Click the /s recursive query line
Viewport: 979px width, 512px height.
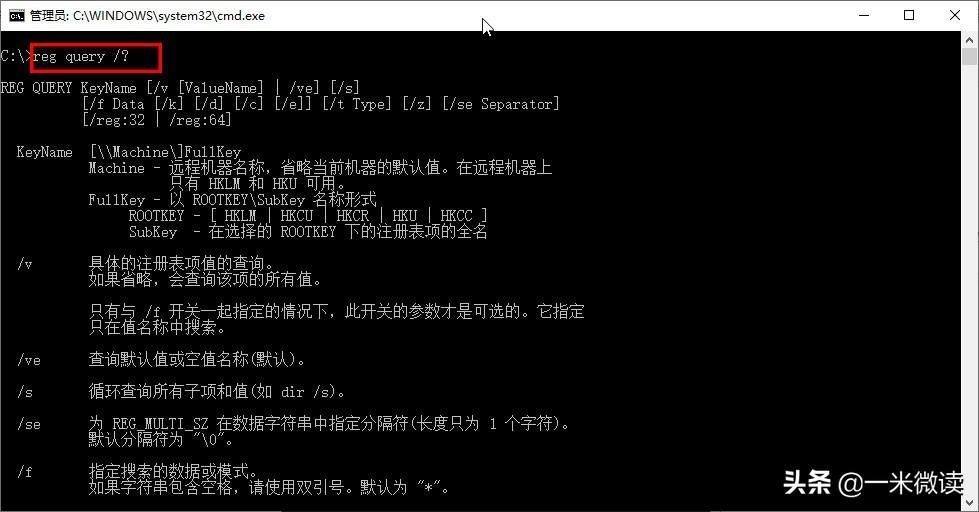coord(182,391)
